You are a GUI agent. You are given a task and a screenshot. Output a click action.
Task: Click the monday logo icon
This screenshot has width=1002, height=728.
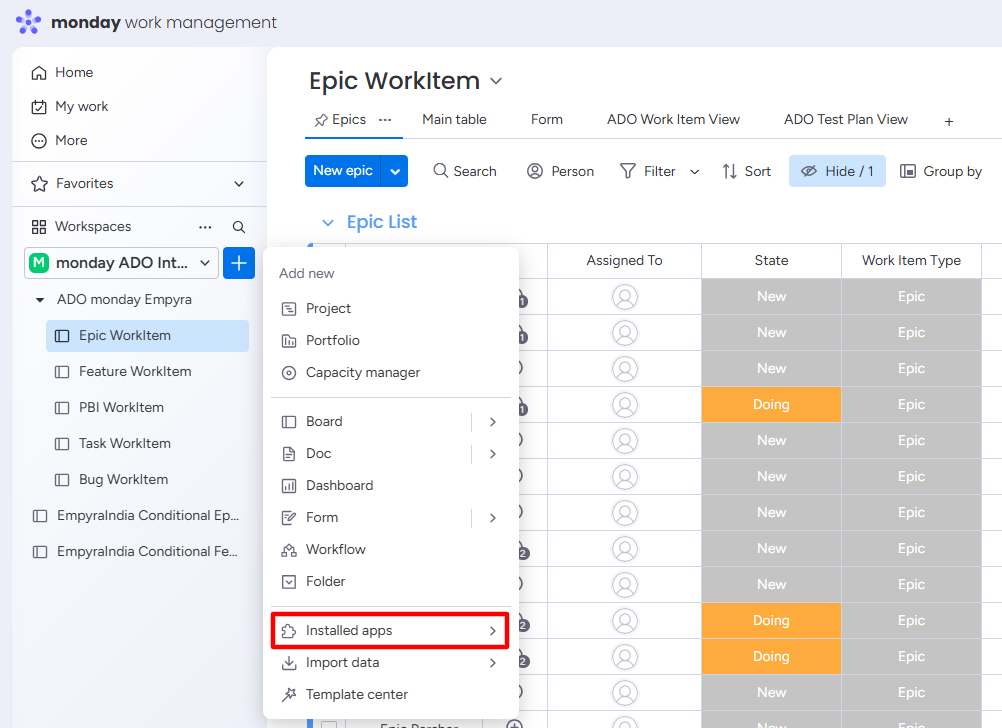[28, 22]
